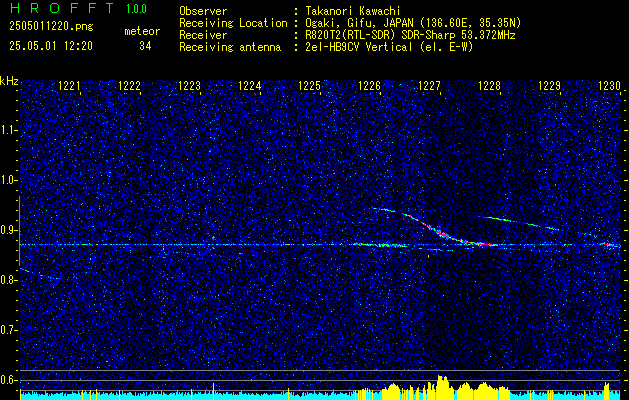Click the meteor count value 34
Viewport: 629px width, 400px height.
click(145, 46)
